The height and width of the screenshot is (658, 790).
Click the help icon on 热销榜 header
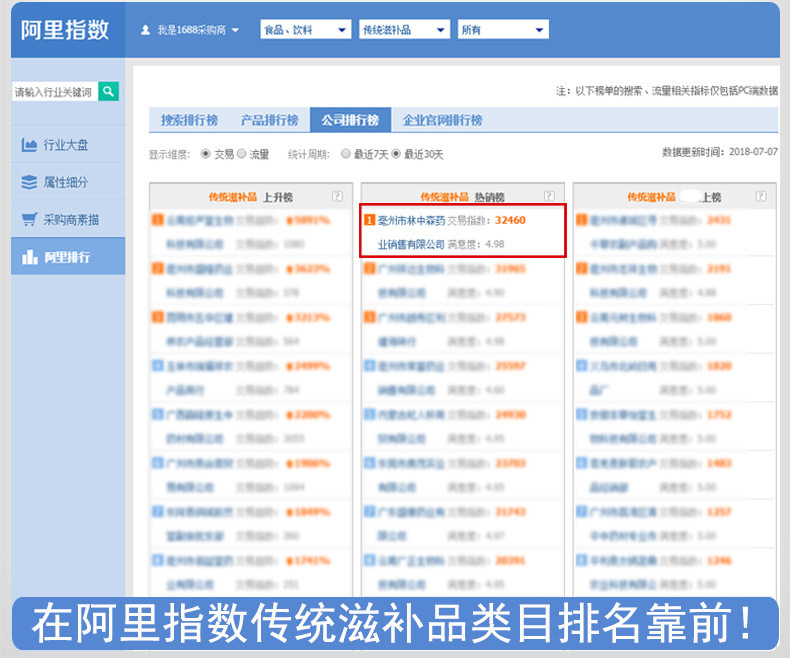pyautogui.click(x=549, y=197)
